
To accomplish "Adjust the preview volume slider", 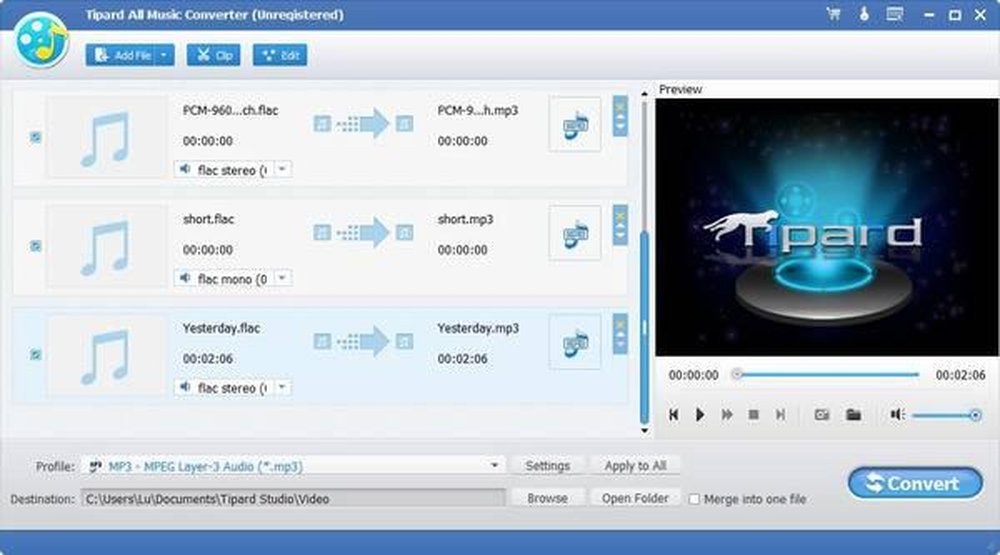I will point(947,415).
